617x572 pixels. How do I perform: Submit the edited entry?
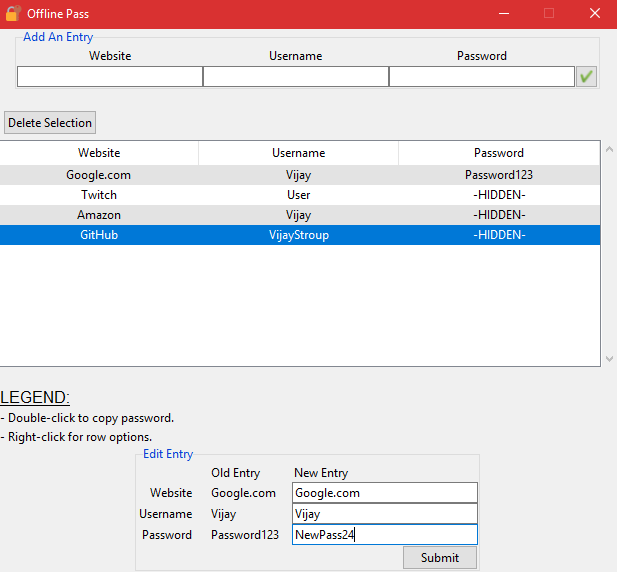point(440,557)
